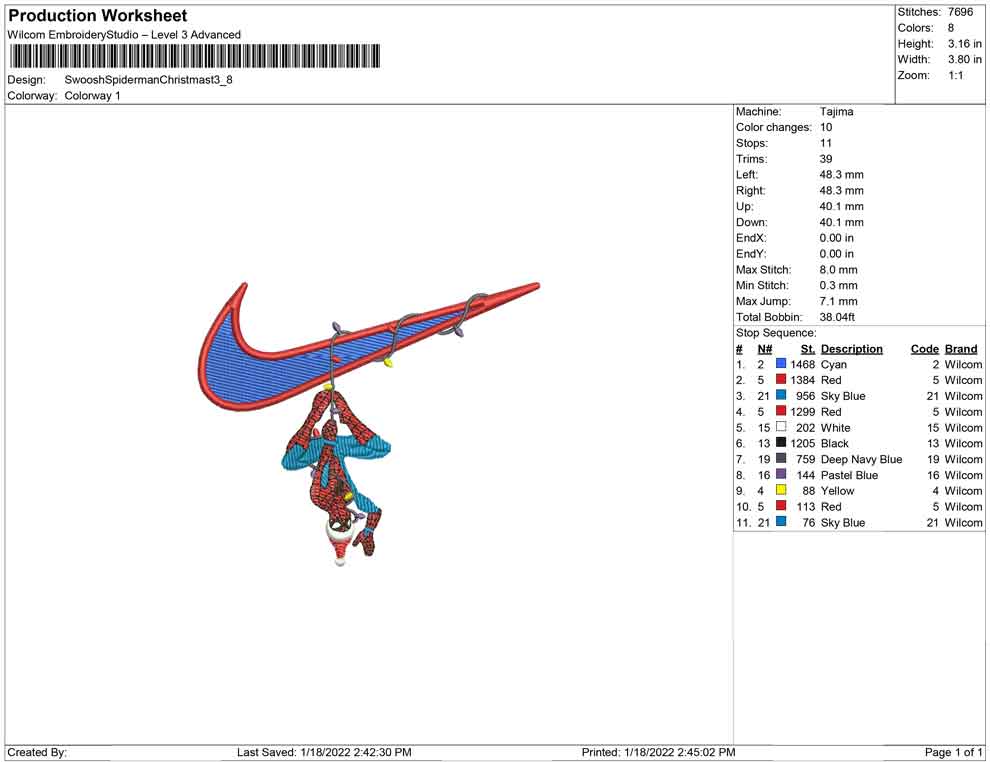
Task: Click the Yellow color swatch in row 9
Action: (781, 490)
